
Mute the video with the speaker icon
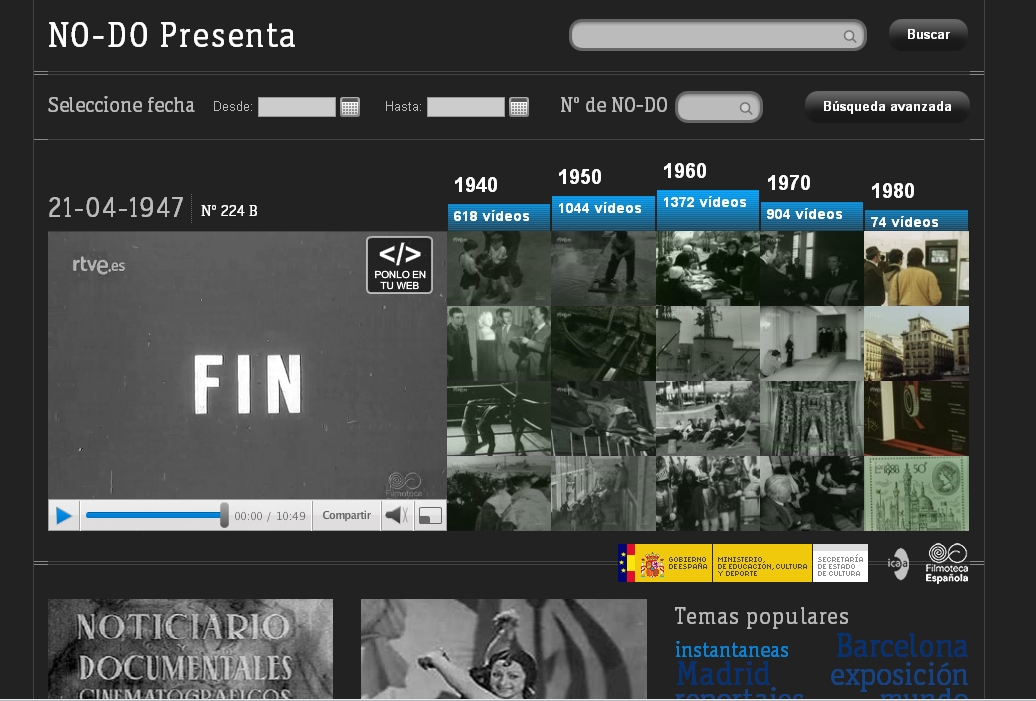(x=397, y=516)
